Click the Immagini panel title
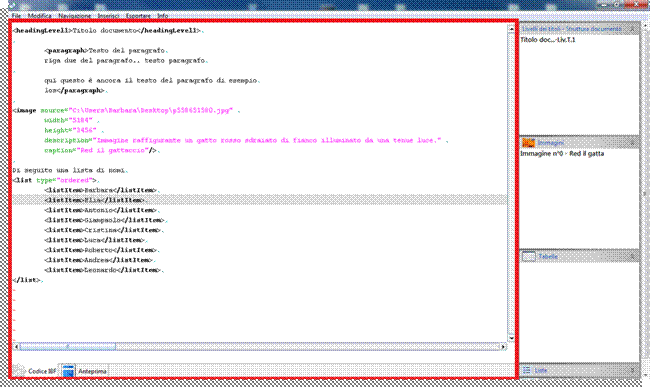Screen dimensions: 650x387 pos(551,143)
